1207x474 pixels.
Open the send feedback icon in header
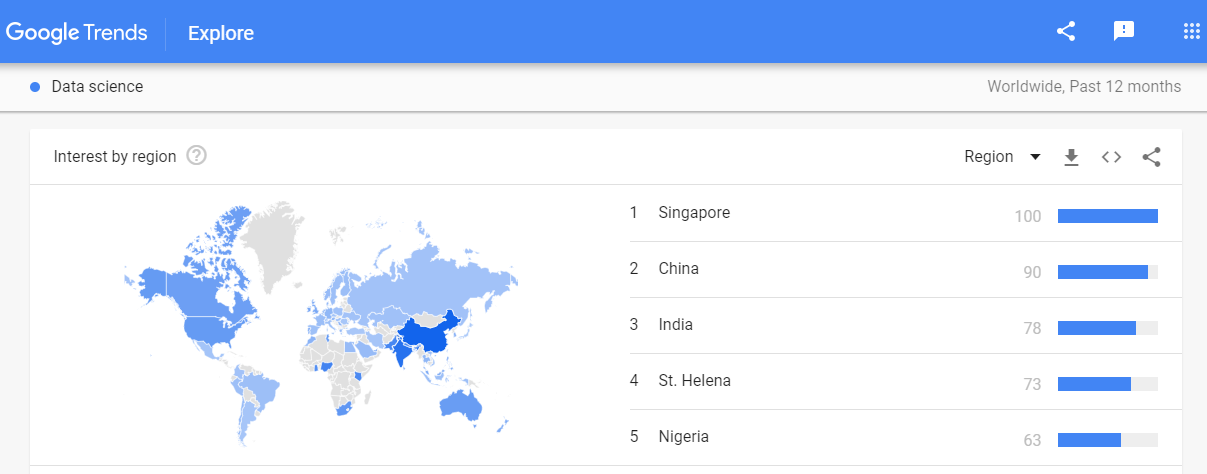1124,31
